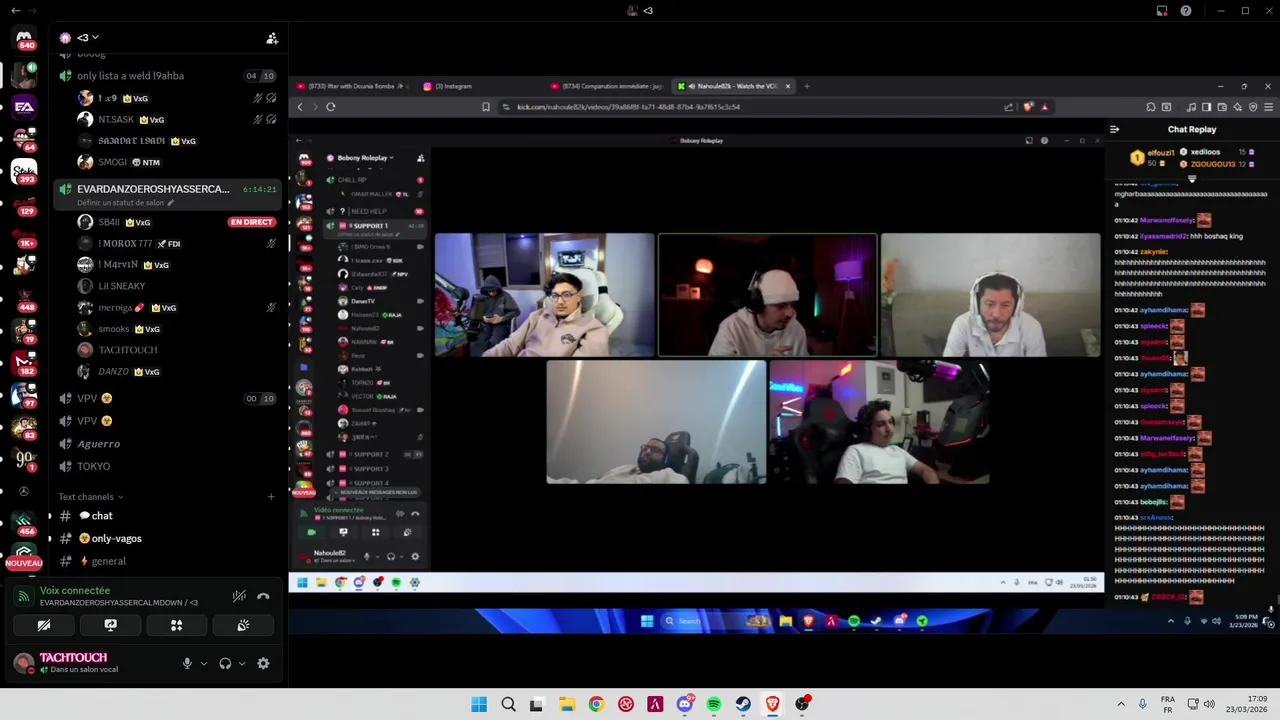
Task: Click the invite members icon in server header
Action: 272,38
